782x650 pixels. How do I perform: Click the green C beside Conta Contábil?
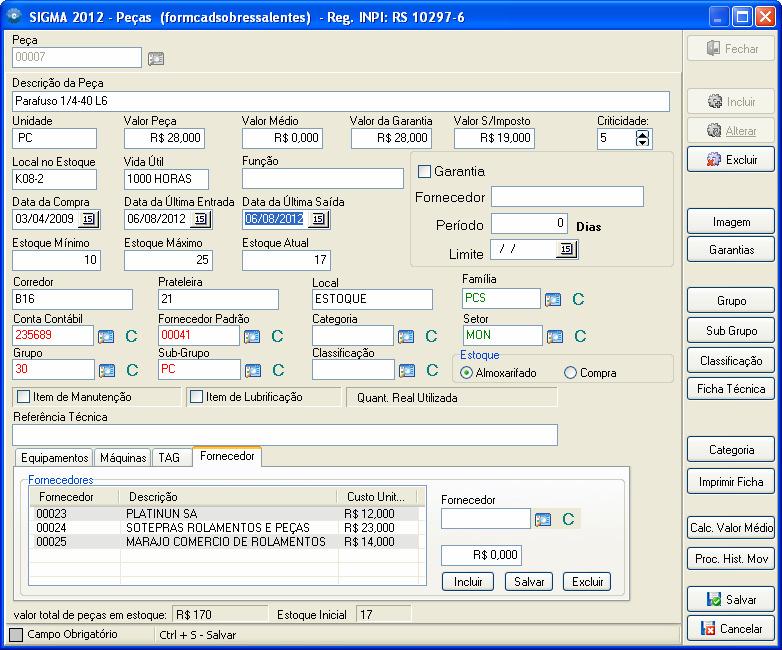(131, 336)
